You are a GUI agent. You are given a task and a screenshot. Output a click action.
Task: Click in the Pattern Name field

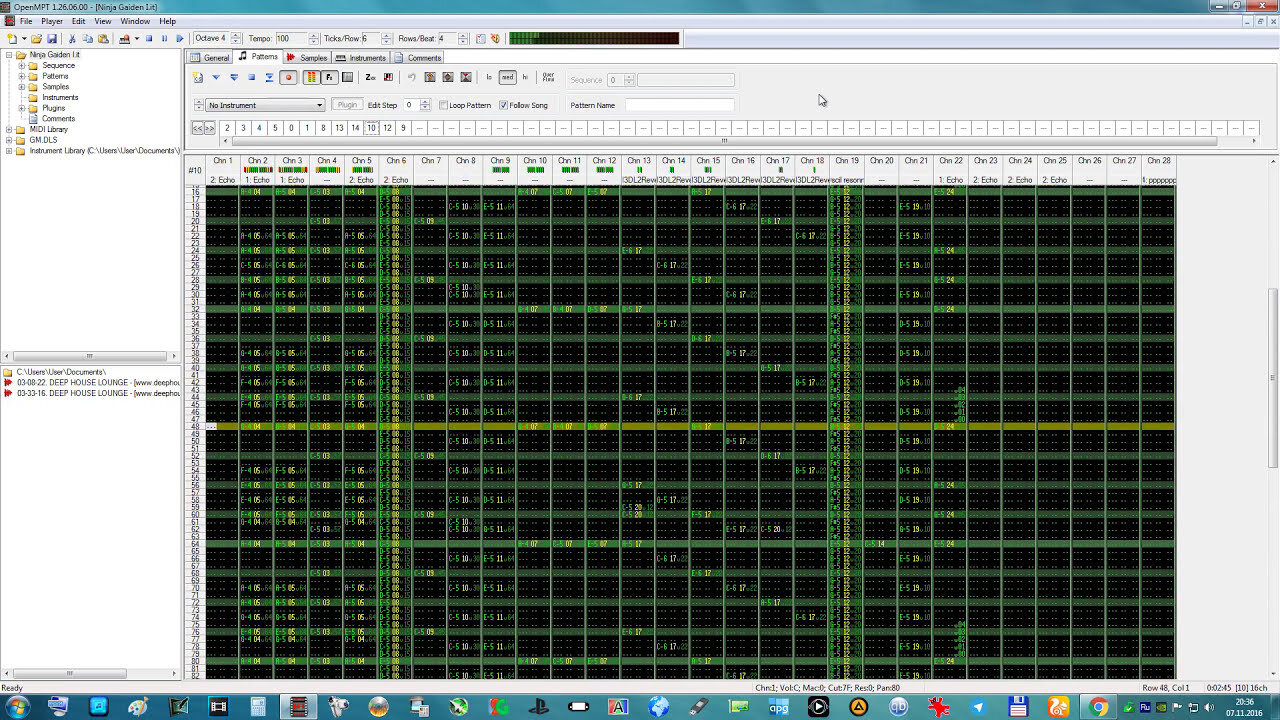[679, 105]
